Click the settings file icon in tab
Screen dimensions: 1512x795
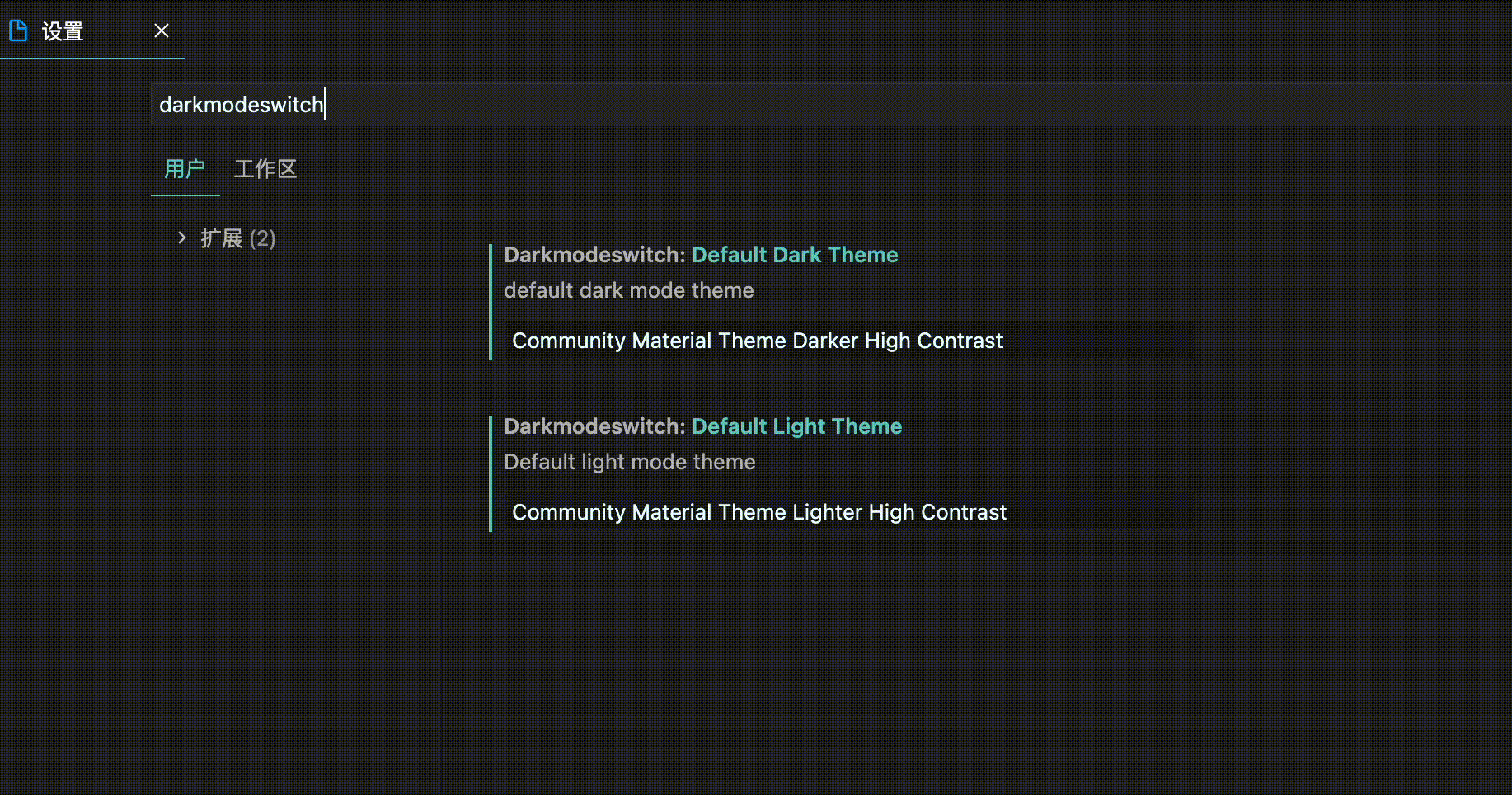click(18, 31)
